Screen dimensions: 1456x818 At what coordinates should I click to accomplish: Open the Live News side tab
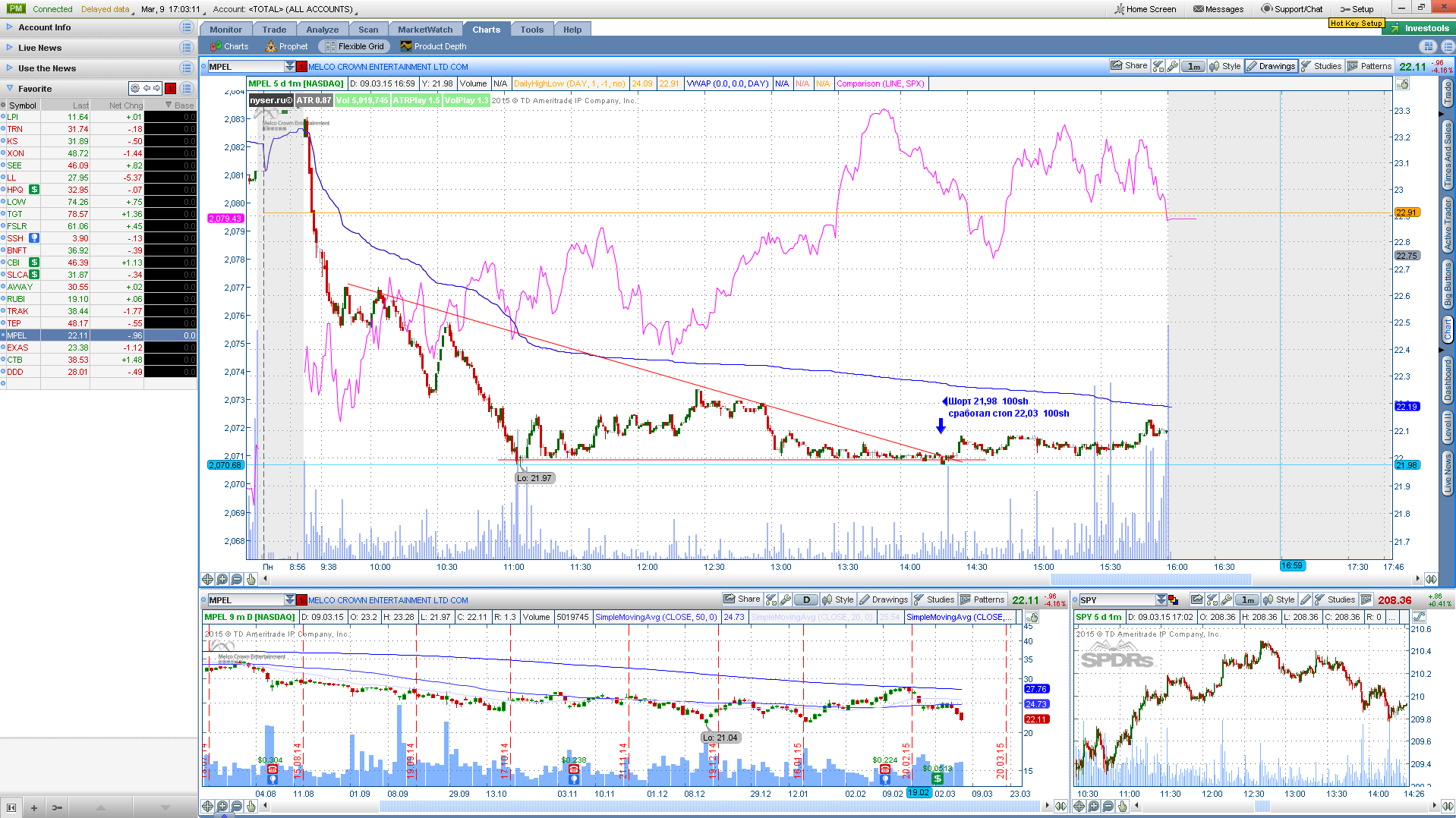(x=1448, y=473)
